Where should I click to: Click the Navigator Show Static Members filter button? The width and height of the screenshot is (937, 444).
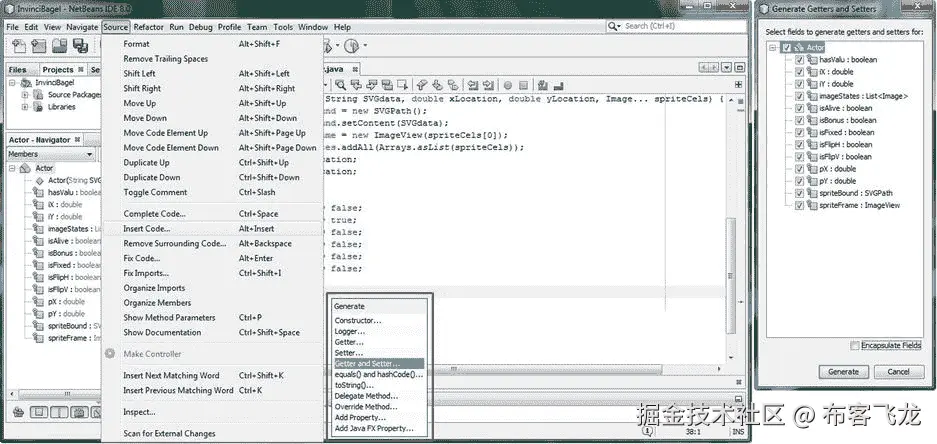click(x=59, y=412)
